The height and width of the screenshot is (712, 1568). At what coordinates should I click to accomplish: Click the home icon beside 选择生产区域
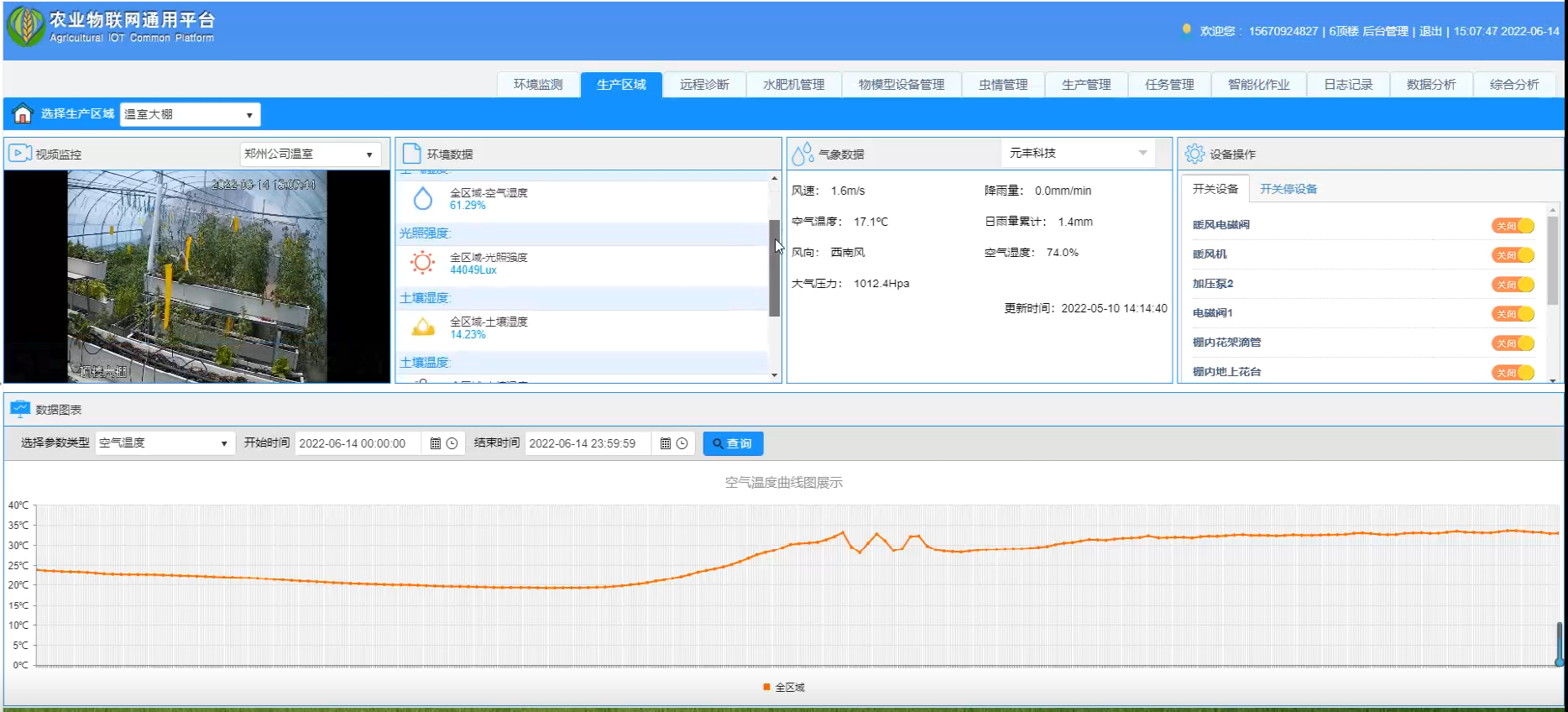pos(23,114)
